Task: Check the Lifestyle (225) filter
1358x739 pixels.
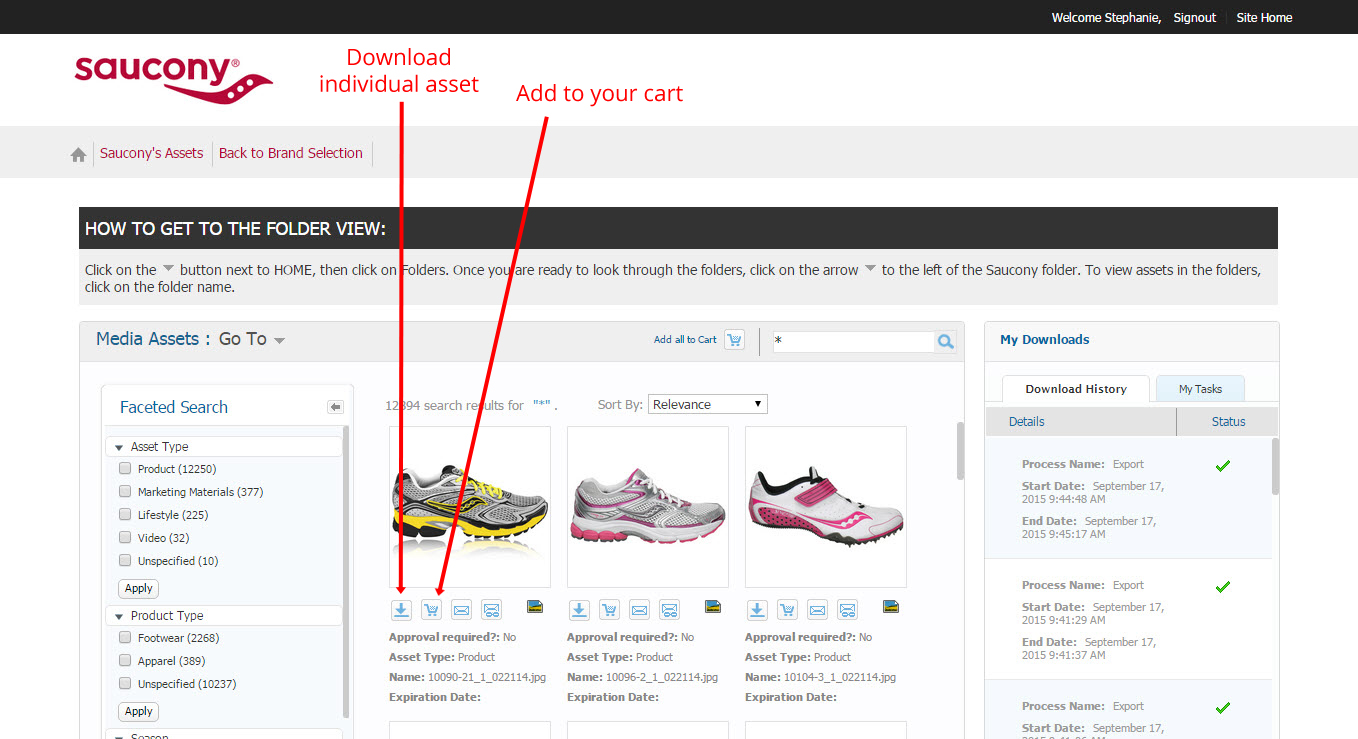Action: [125, 514]
